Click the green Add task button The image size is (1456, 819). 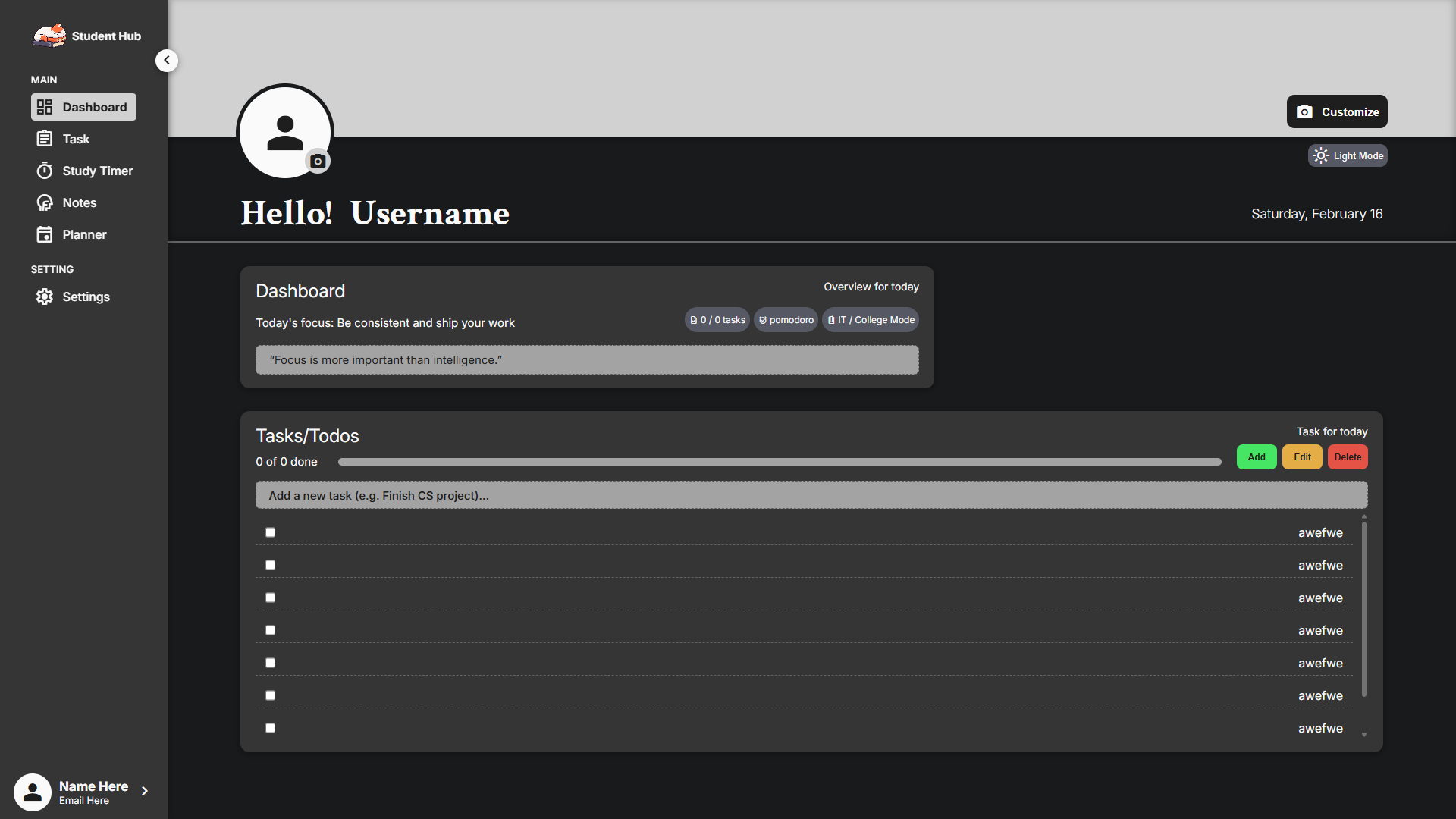(x=1257, y=457)
